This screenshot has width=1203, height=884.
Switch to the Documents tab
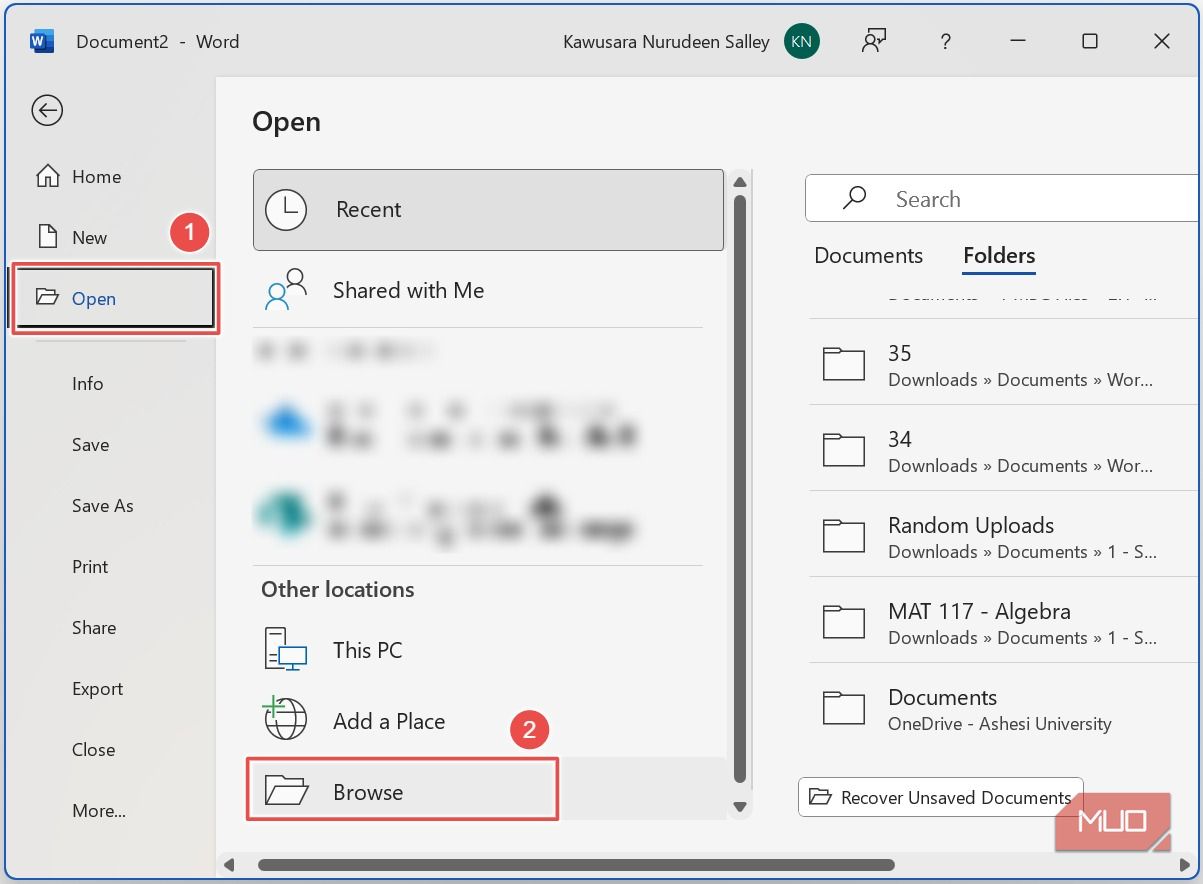[x=868, y=256]
